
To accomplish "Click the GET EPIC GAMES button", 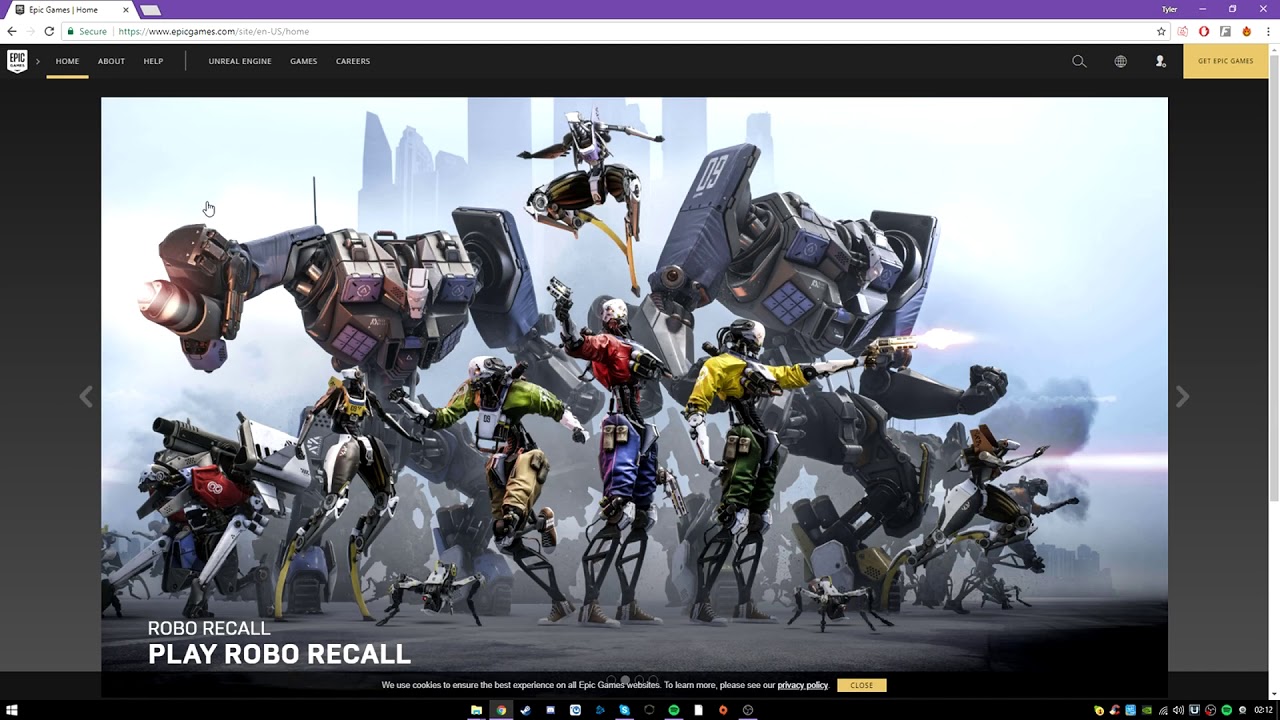I will pos(1226,61).
